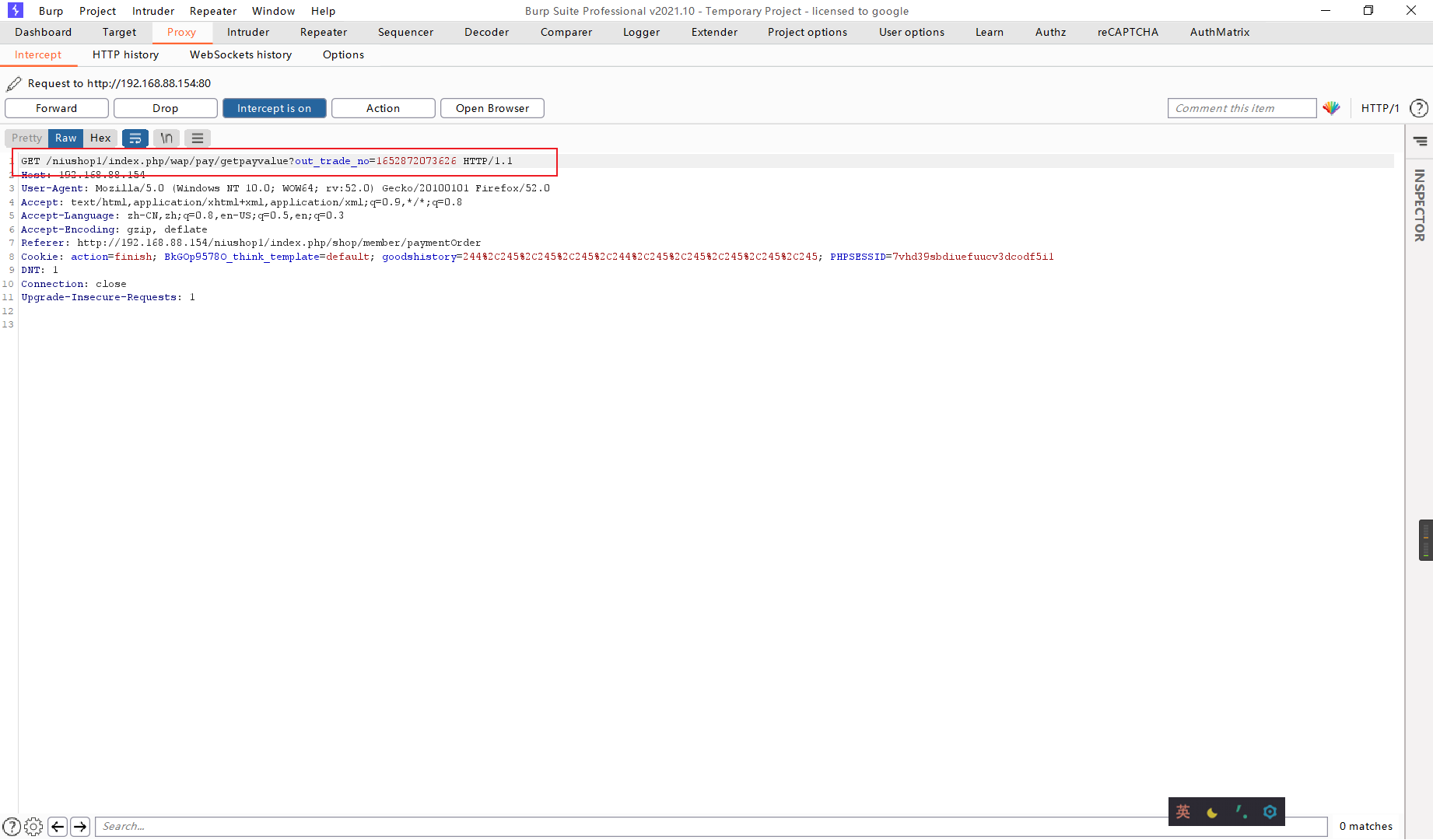
Task: Click the Inspector collapse handle on right edge
Action: [x=1425, y=540]
